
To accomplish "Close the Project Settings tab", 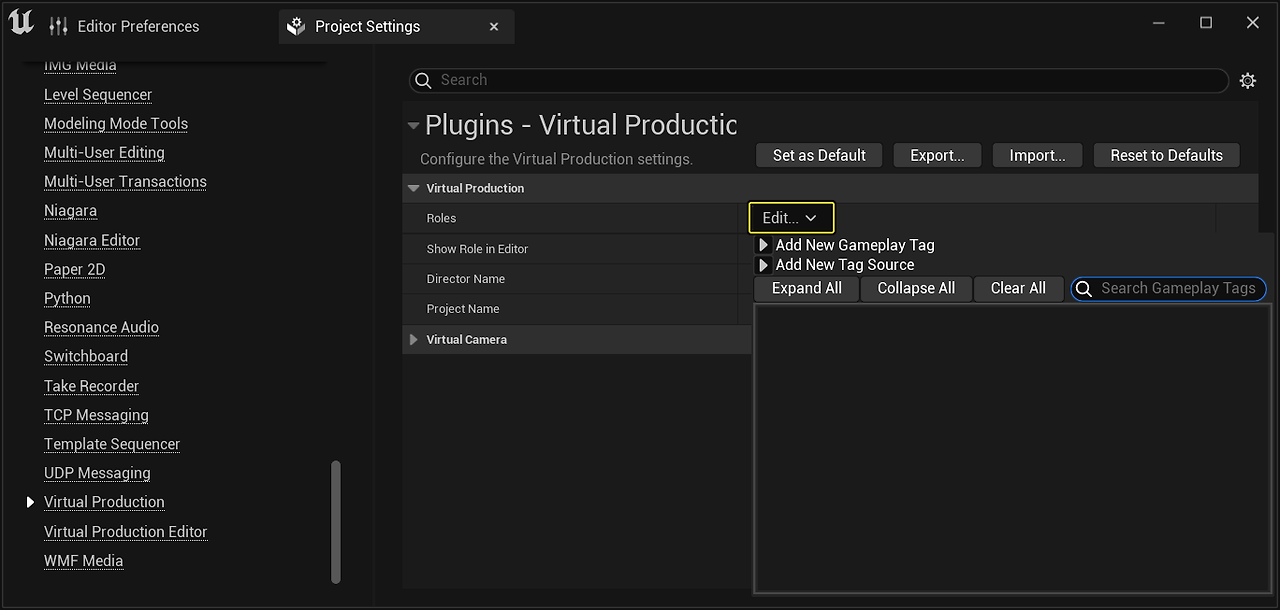I will [x=494, y=27].
